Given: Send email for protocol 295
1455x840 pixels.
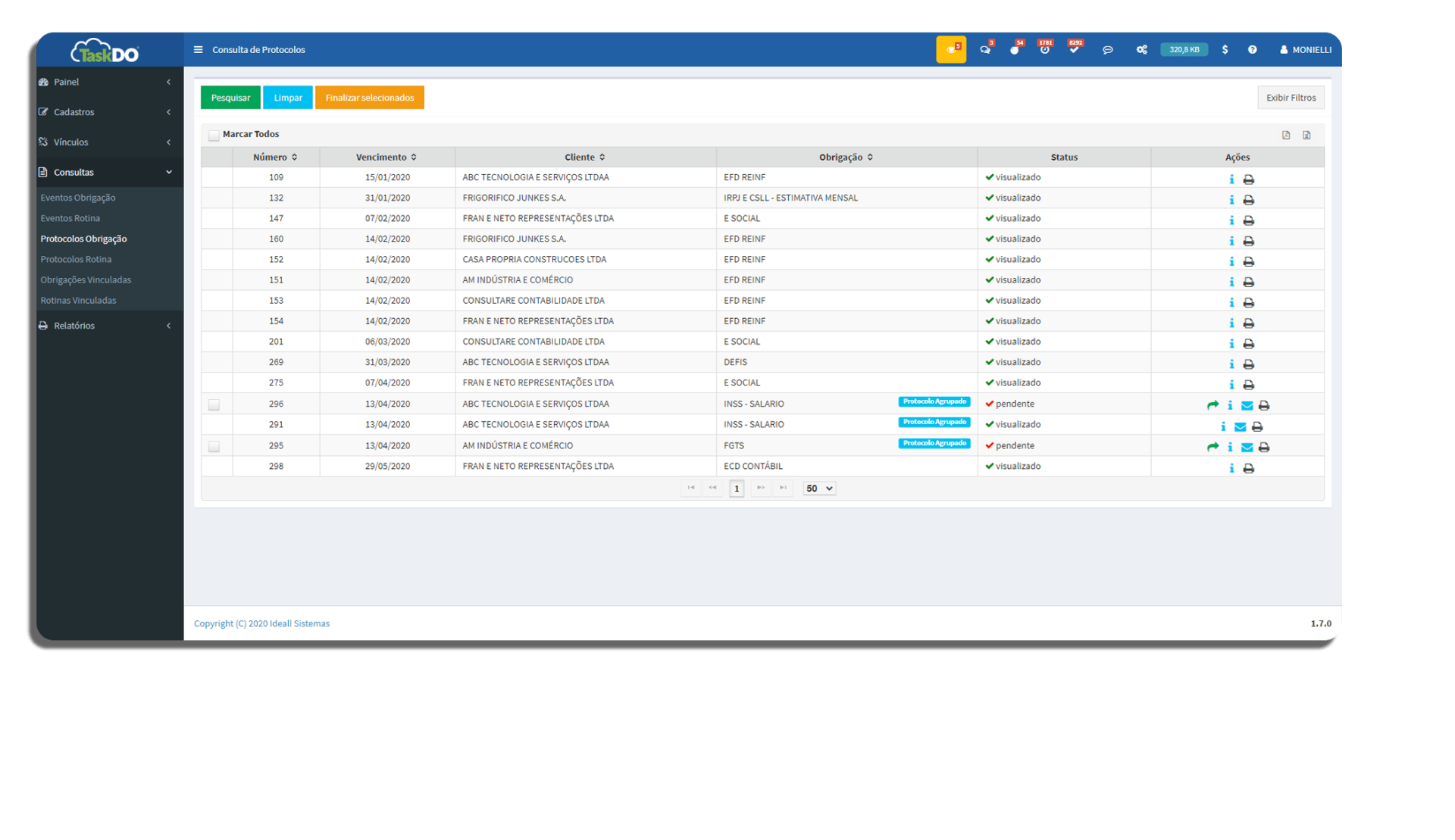Looking at the screenshot, I should tap(1247, 447).
